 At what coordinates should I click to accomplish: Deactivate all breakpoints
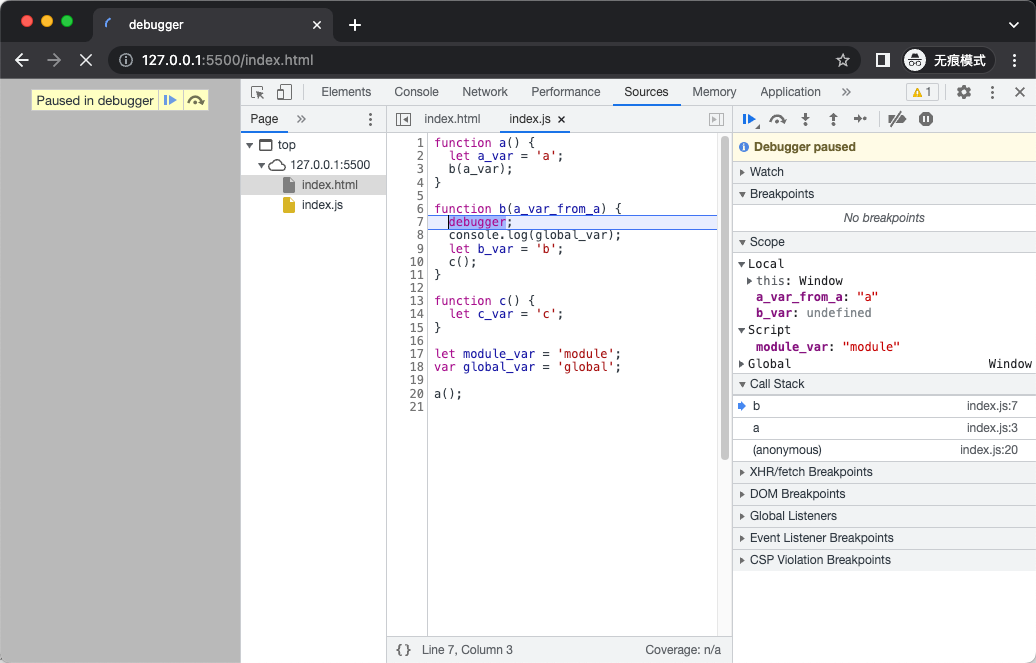(x=897, y=120)
